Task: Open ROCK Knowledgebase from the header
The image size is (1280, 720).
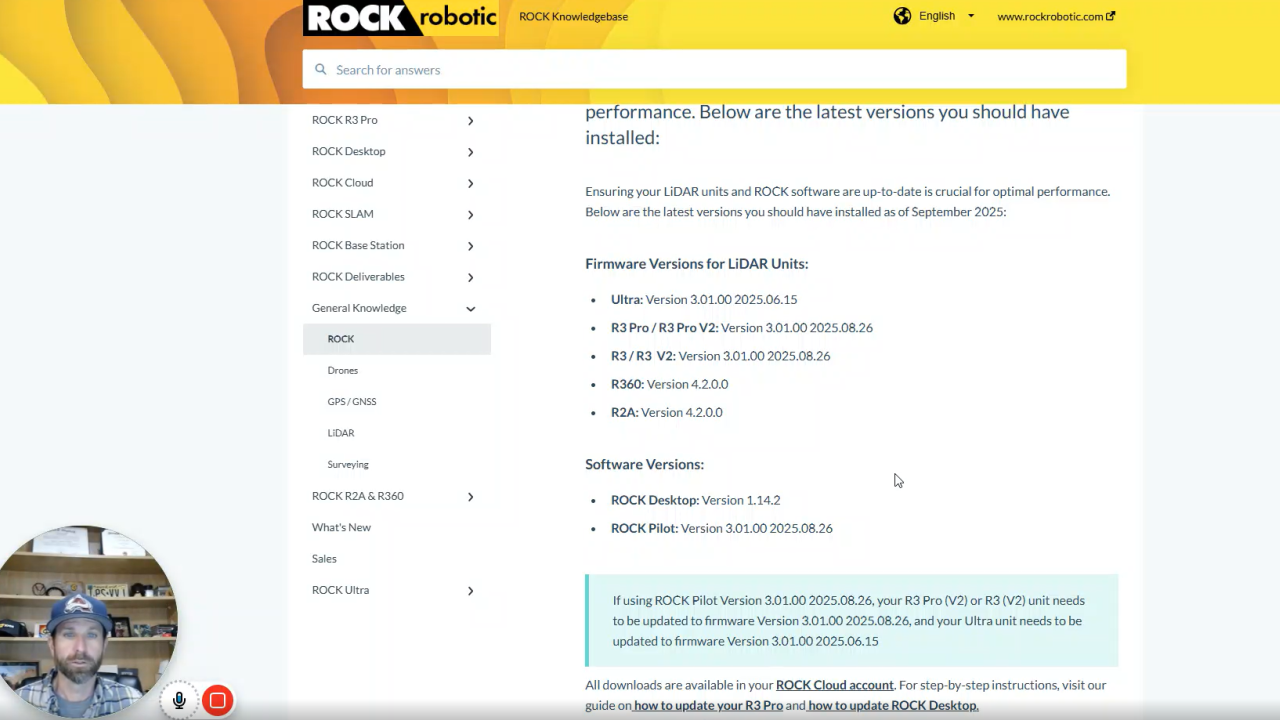Action: point(573,16)
